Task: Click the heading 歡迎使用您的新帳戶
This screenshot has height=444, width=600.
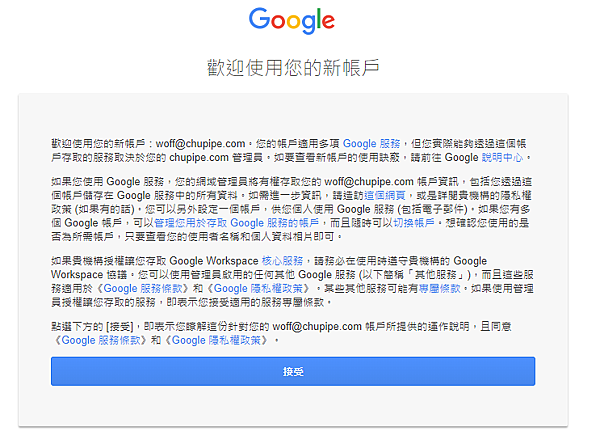Action: pyautogui.click(x=293, y=68)
